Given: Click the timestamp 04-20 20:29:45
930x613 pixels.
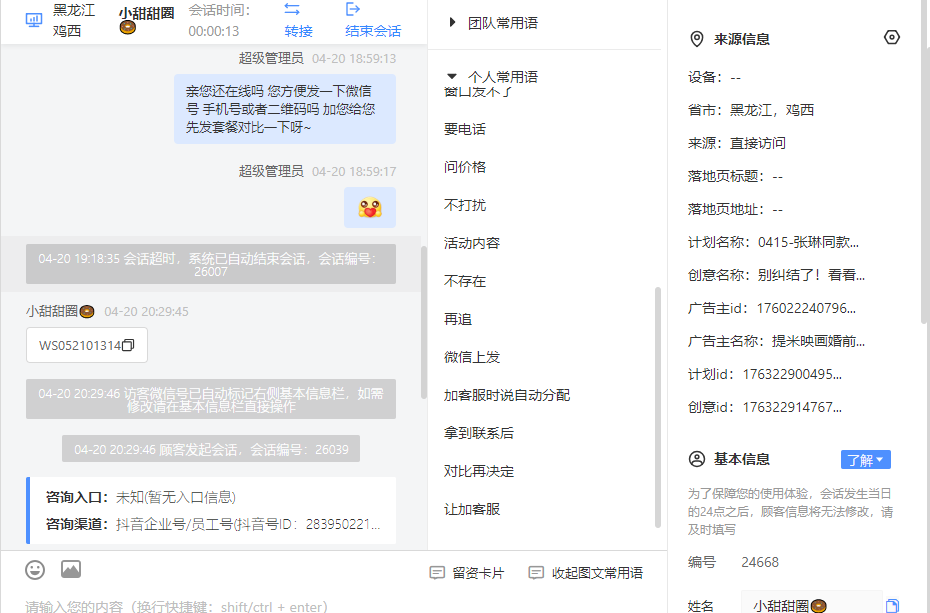Looking at the screenshot, I should point(146,311).
